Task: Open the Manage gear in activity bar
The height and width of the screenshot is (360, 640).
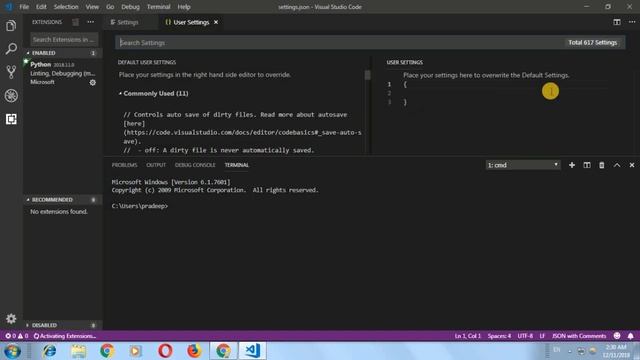Action: pos(11,318)
